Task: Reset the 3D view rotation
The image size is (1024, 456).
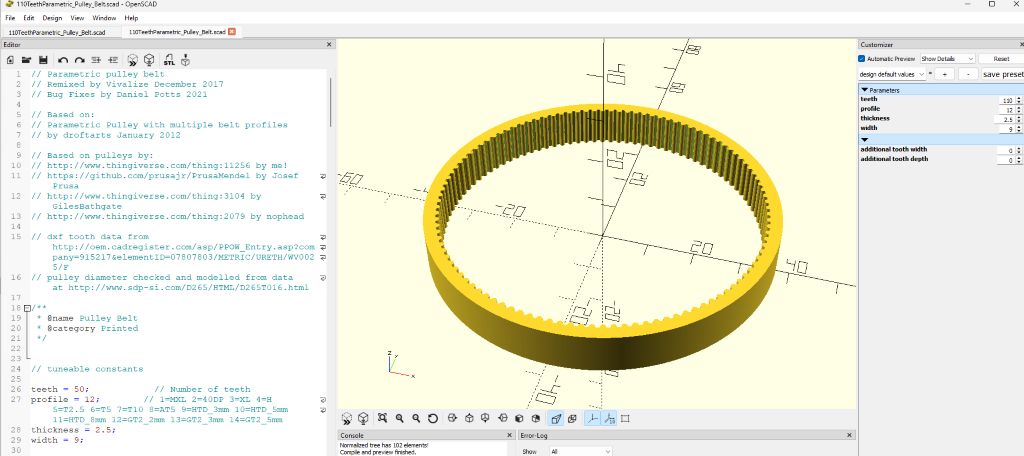Action: (x=433, y=418)
